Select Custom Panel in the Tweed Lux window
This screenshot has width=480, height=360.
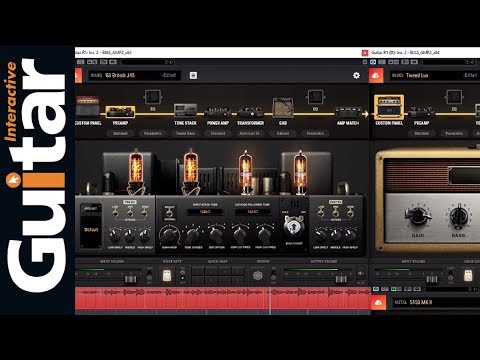pos(389,107)
